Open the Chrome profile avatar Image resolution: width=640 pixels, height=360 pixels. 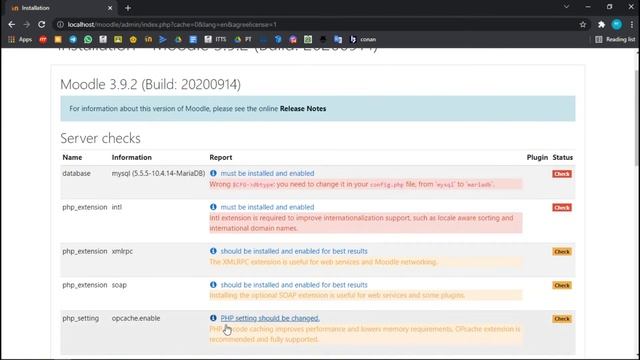pyautogui.click(x=617, y=24)
